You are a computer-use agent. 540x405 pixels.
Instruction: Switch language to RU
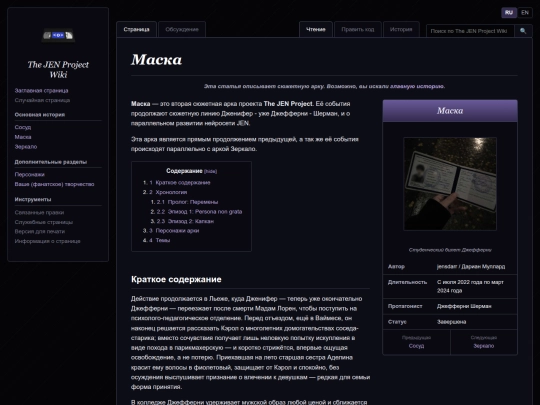(509, 13)
